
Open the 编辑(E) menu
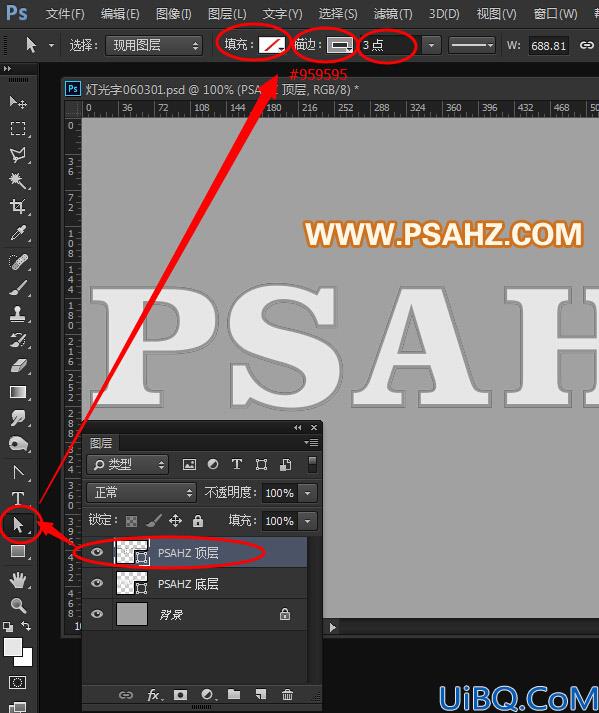click(120, 14)
